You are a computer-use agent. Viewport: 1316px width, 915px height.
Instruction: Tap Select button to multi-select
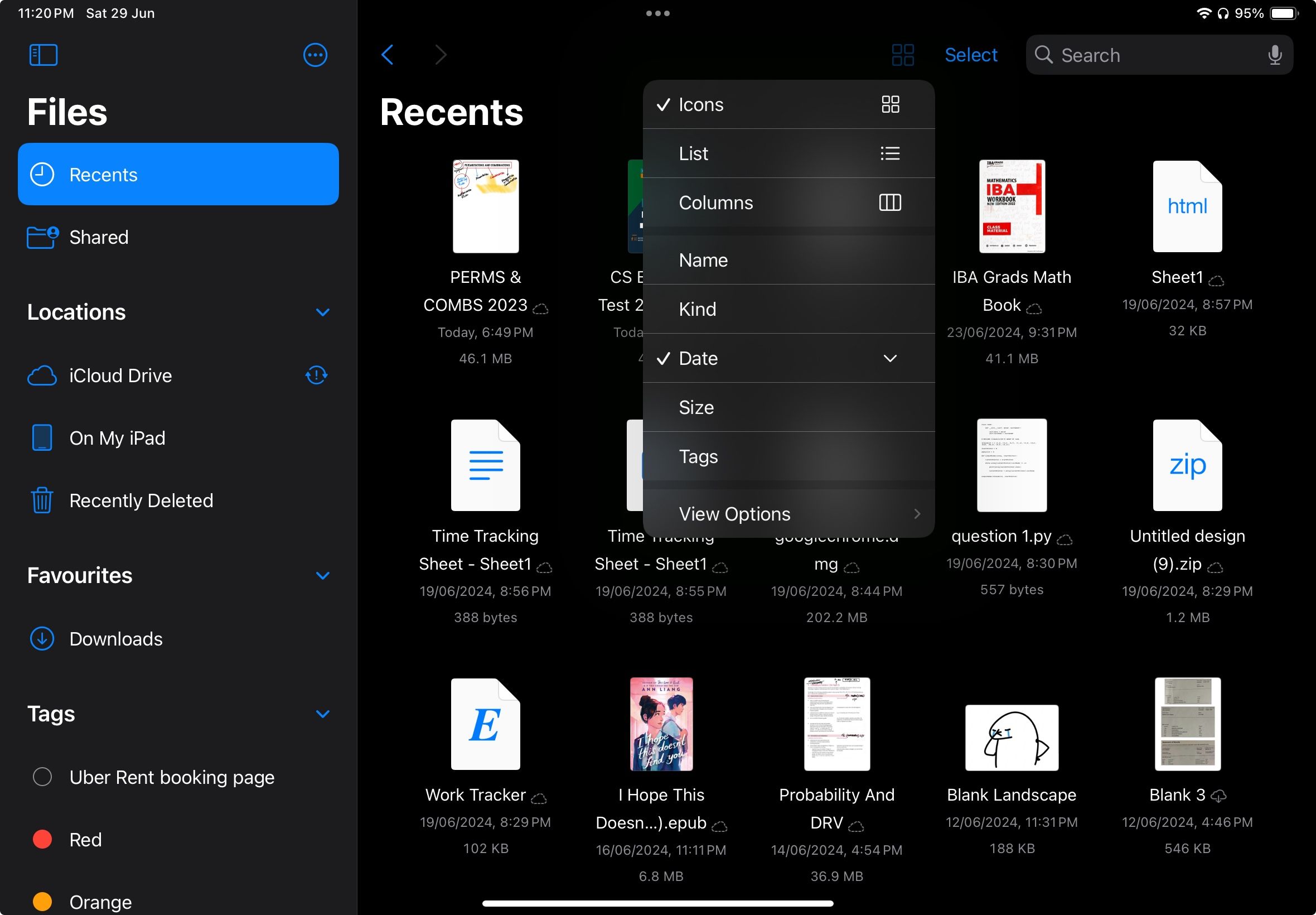click(x=971, y=54)
